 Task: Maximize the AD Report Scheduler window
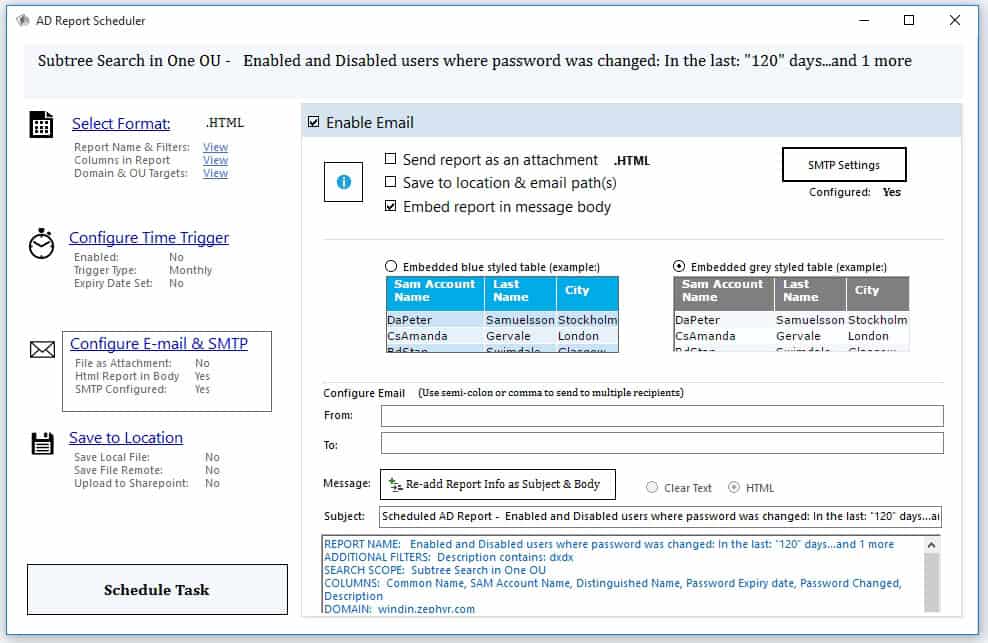click(x=909, y=20)
